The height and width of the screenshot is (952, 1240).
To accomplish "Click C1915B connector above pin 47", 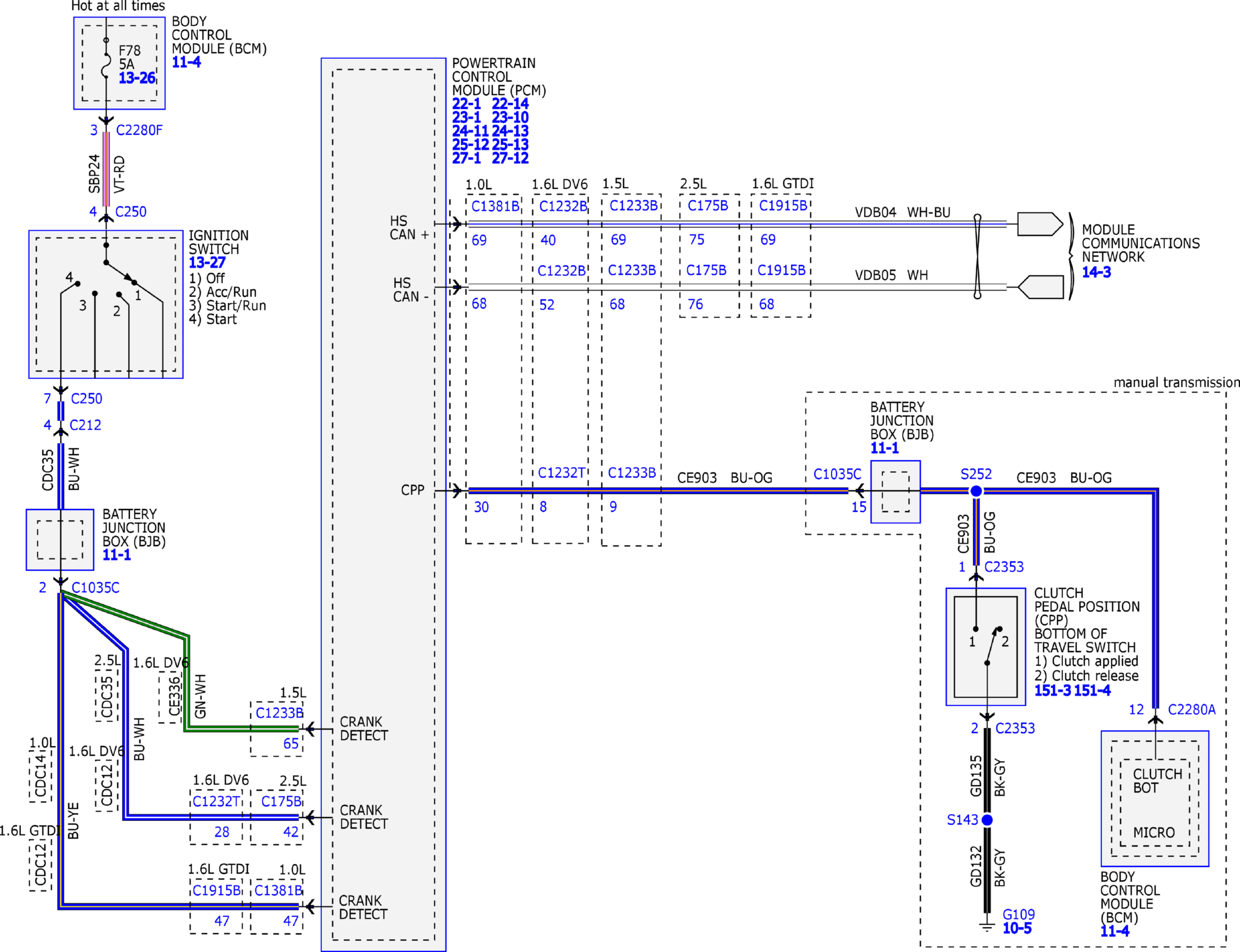I will coord(217,890).
